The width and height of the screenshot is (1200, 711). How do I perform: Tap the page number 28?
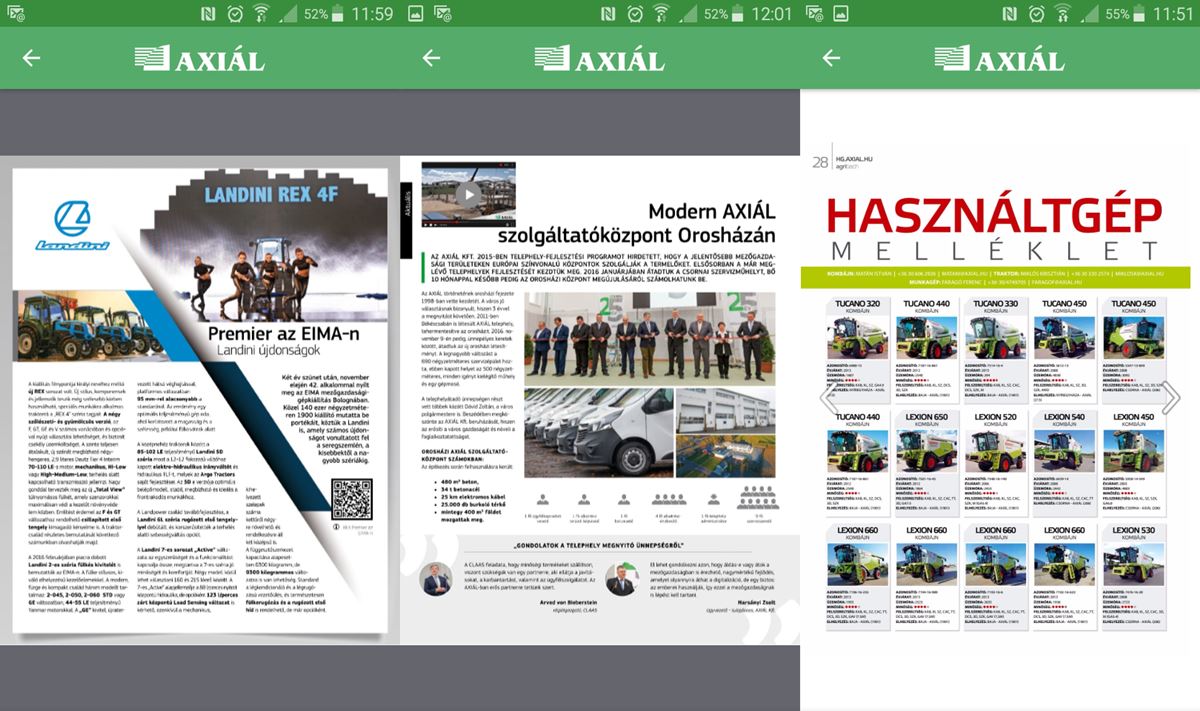pyautogui.click(x=820, y=162)
